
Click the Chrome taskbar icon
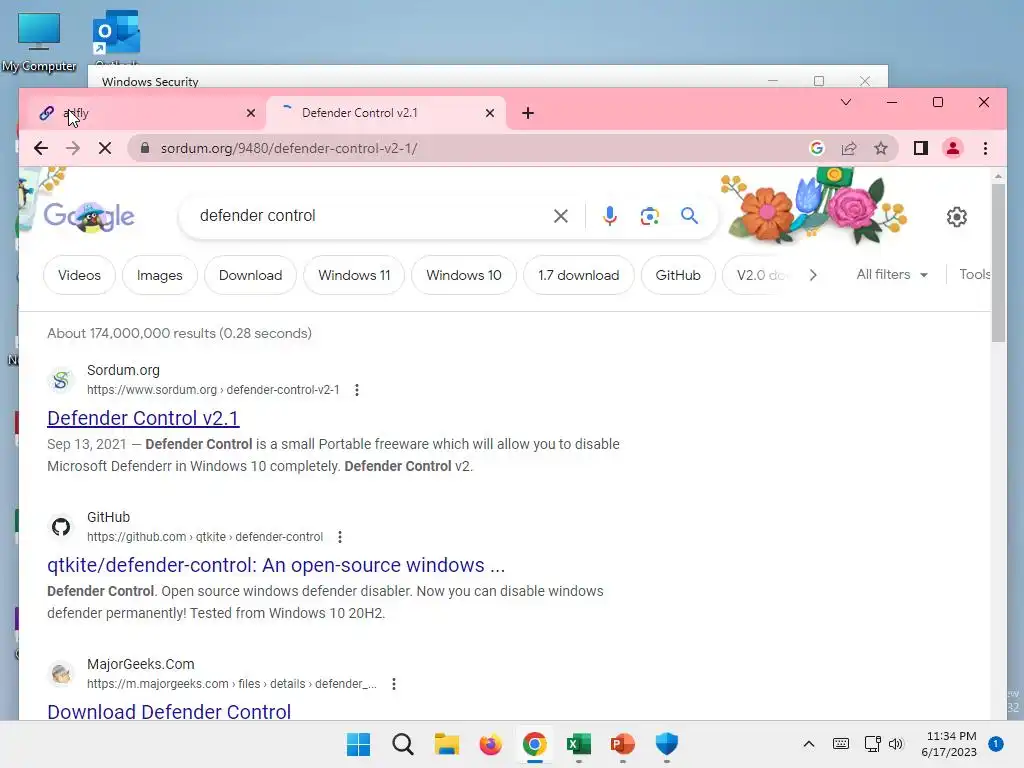pos(534,744)
